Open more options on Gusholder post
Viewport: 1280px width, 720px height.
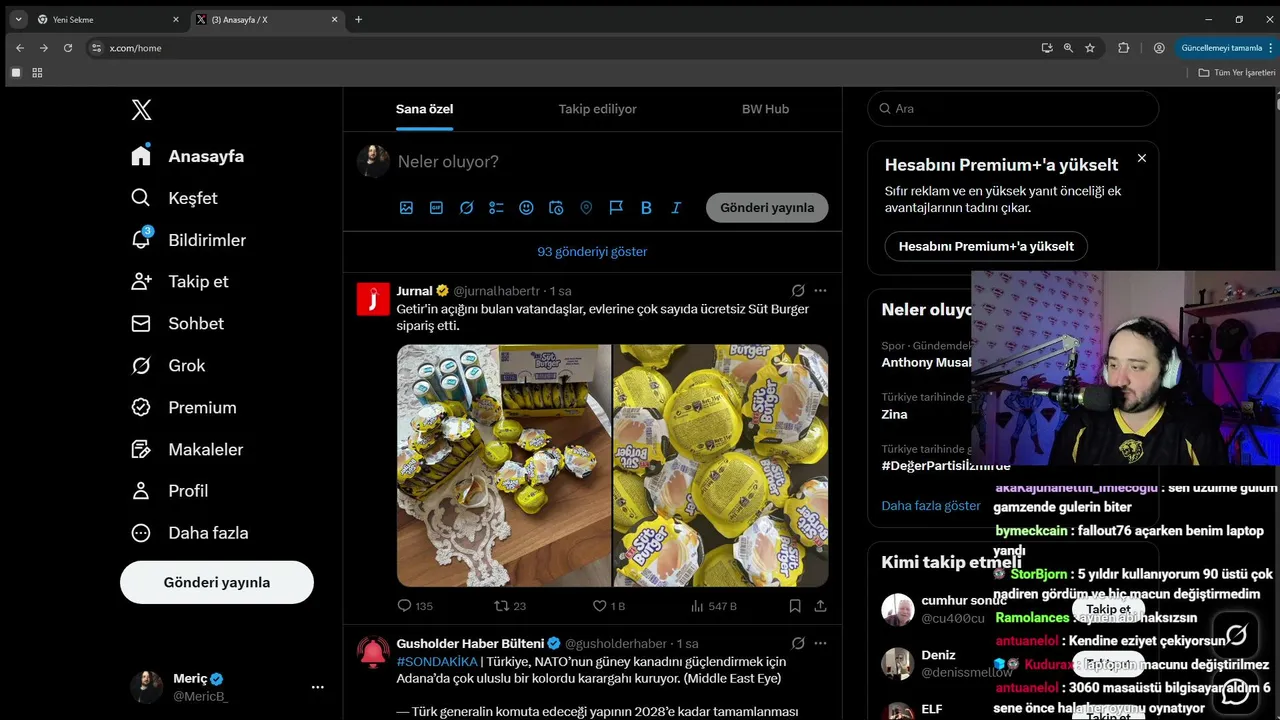pyautogui.click(x=820, y=644)
